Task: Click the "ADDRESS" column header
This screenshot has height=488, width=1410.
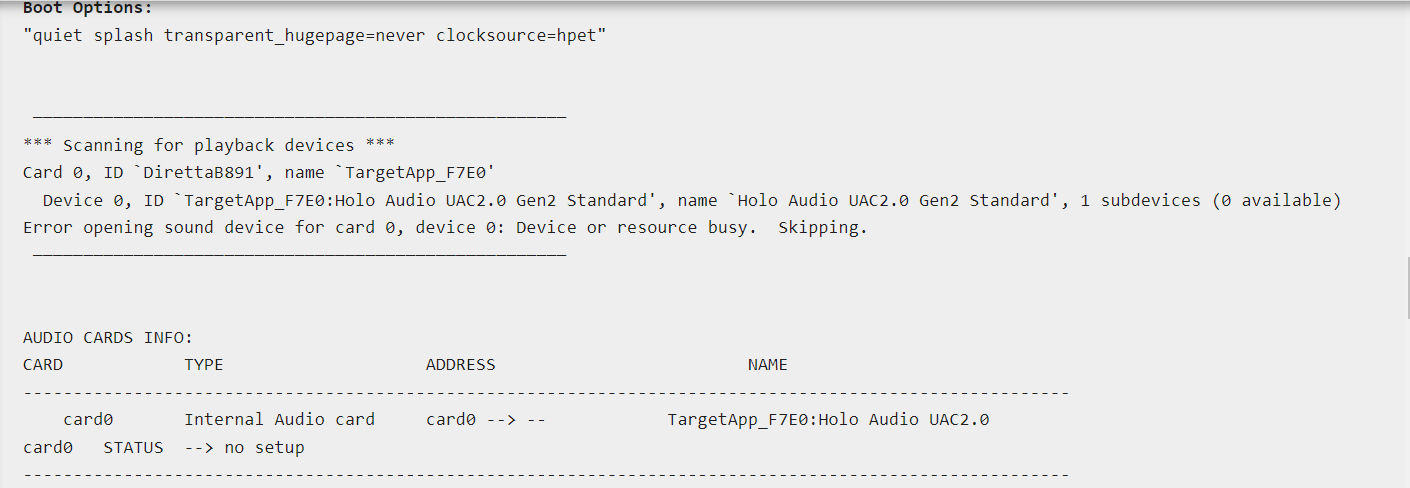Action: [x=460, y=365]
